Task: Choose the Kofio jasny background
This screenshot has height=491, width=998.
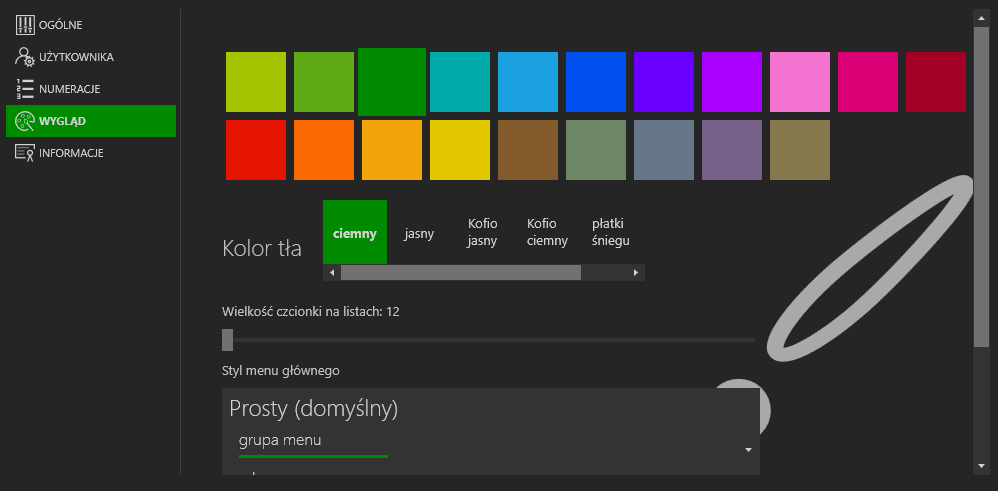Action: (x=482, y=232)
